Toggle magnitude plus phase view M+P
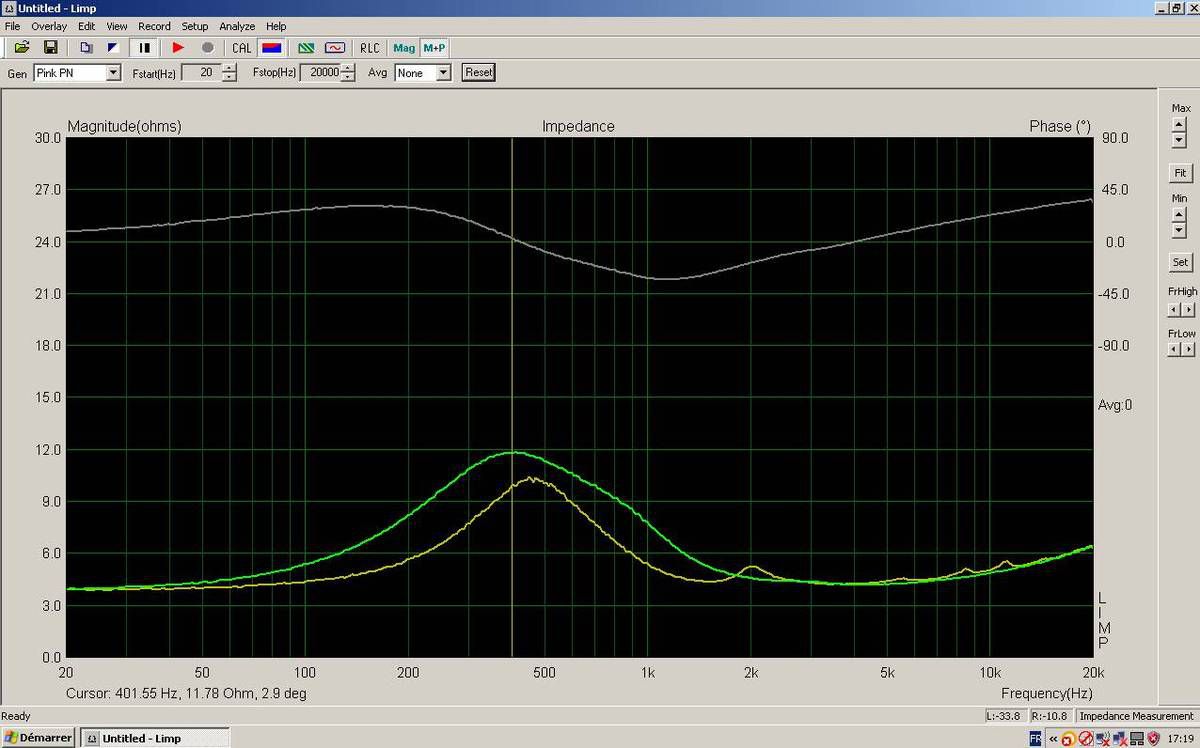The width and height of the screenshot is (1200, 748). click(434, 47)
